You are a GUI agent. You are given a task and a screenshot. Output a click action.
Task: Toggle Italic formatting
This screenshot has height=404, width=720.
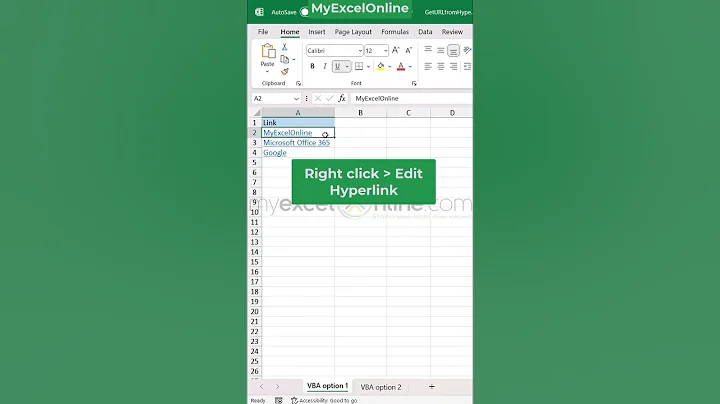click(325, 66)
